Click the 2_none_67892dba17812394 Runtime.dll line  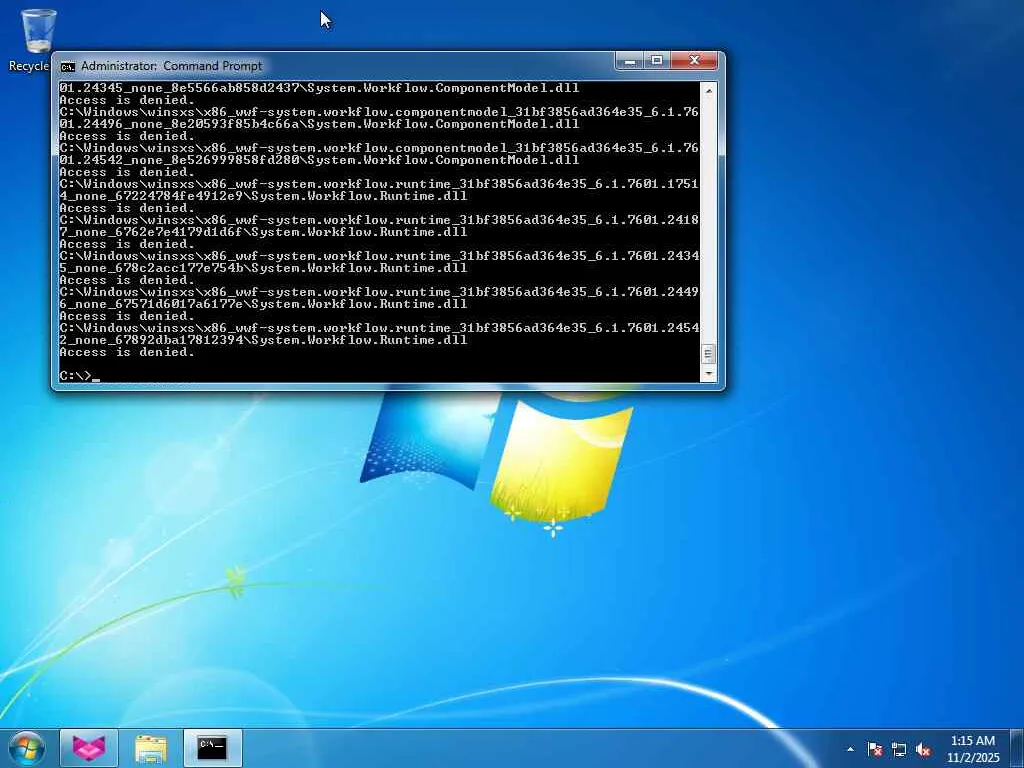coord(263,340)
